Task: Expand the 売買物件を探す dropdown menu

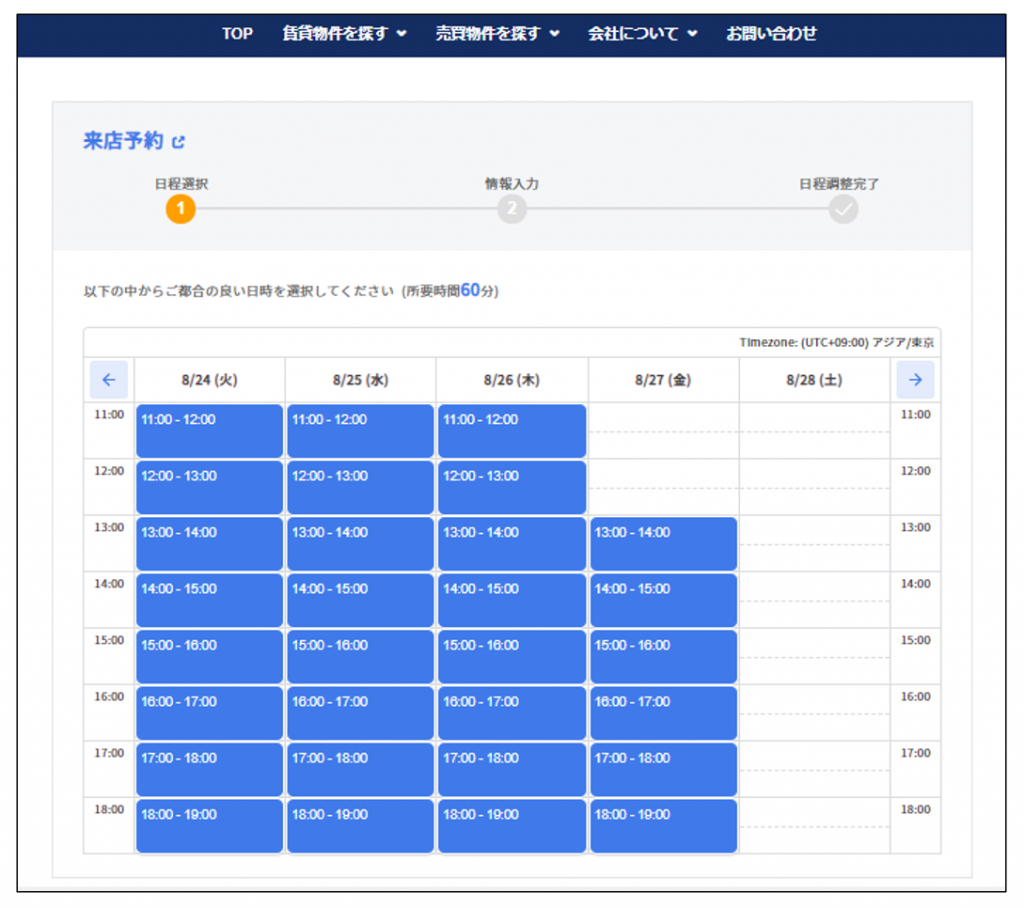Action: pyautogui.click(x=497, y=34)
